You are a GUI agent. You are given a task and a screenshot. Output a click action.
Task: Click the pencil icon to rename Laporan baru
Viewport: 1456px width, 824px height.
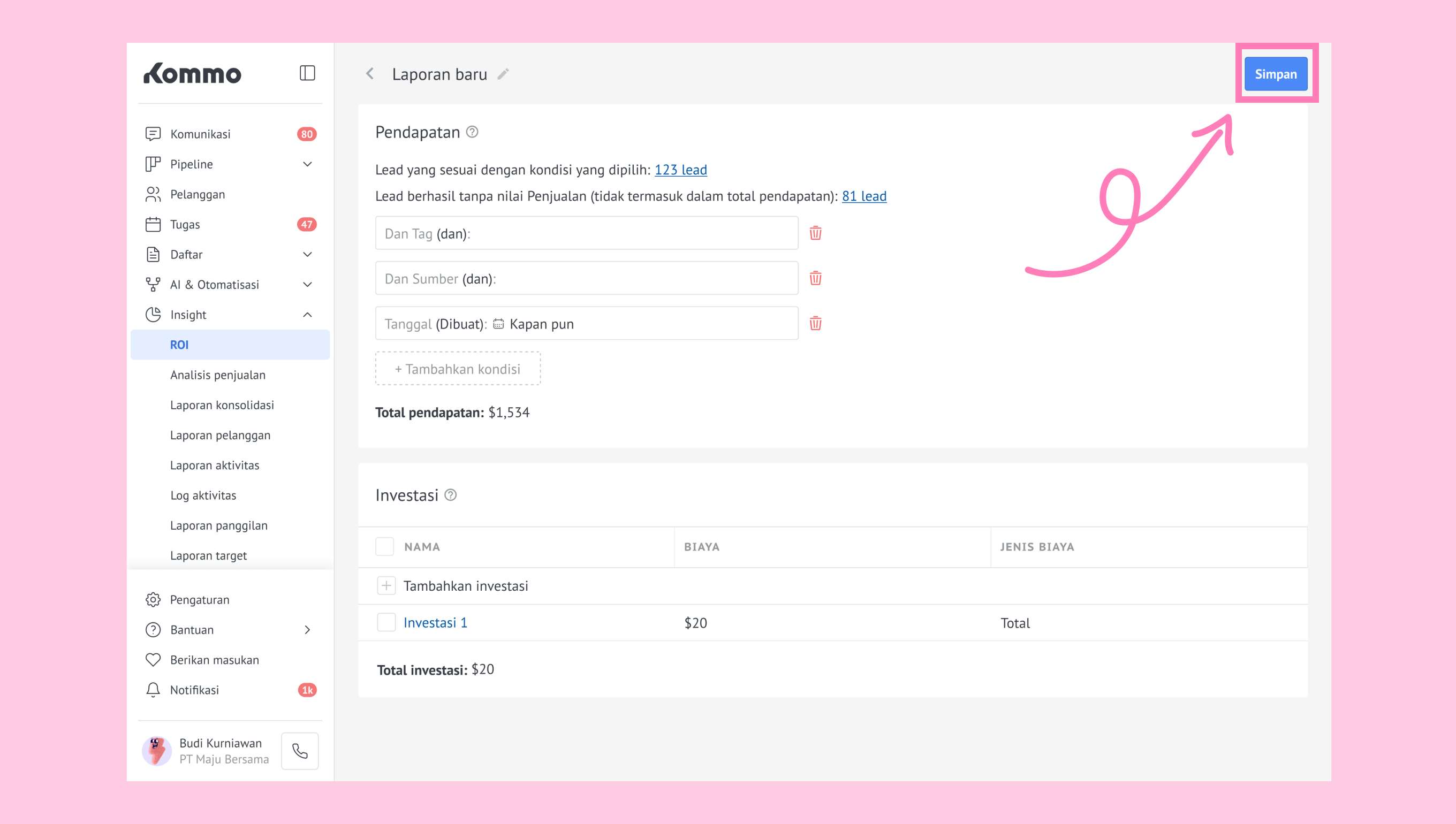(503, 74)
